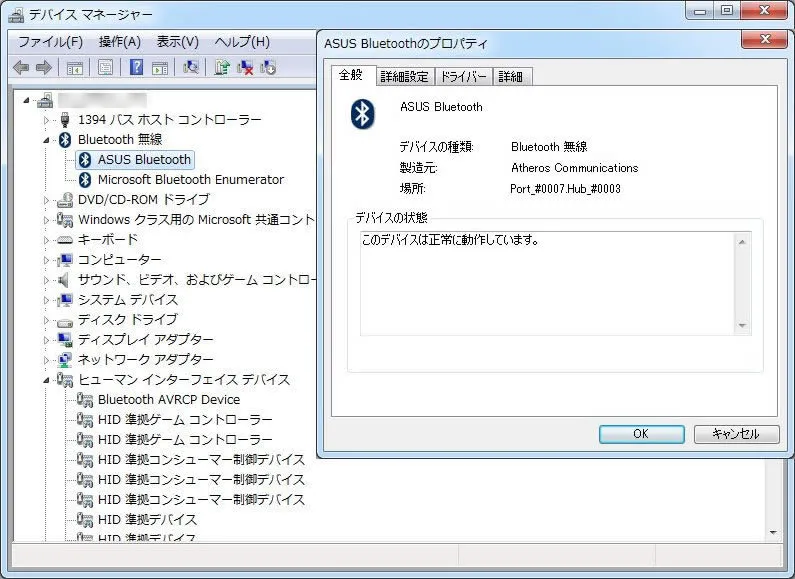Close the ASUS Bluetooth properties dialog
The height and width of the screenshot is (579, 795).
coord(766,39)
